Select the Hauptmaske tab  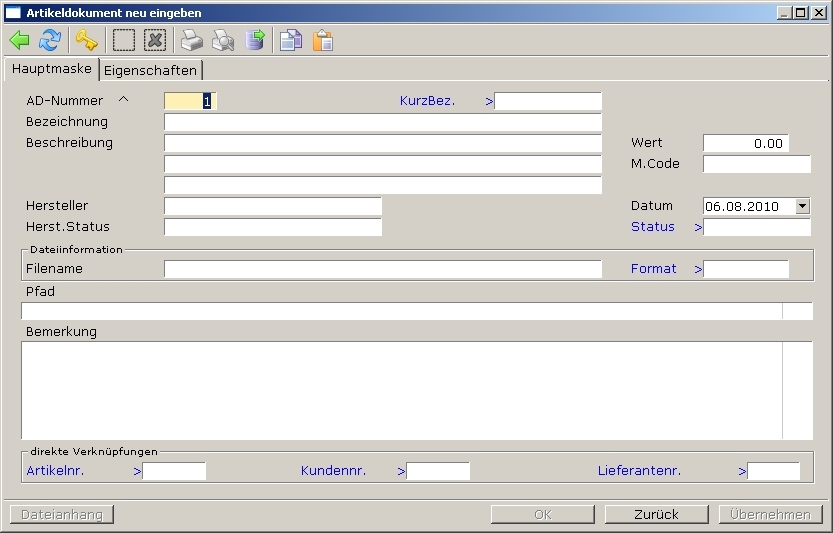[x=51, y=69]
